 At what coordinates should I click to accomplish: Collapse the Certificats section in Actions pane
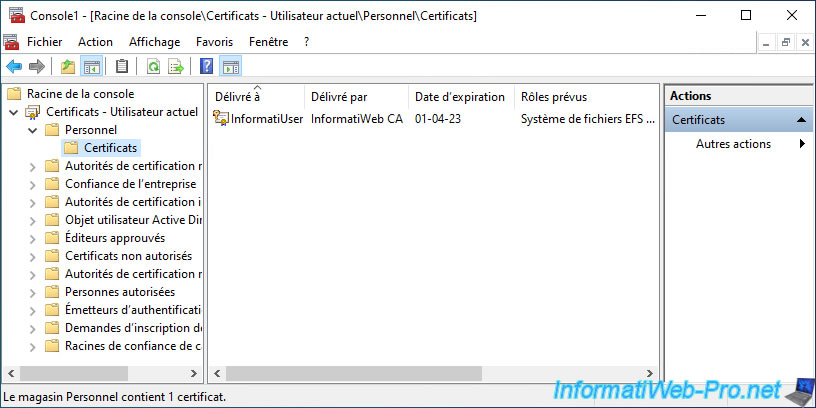(802, 120)
